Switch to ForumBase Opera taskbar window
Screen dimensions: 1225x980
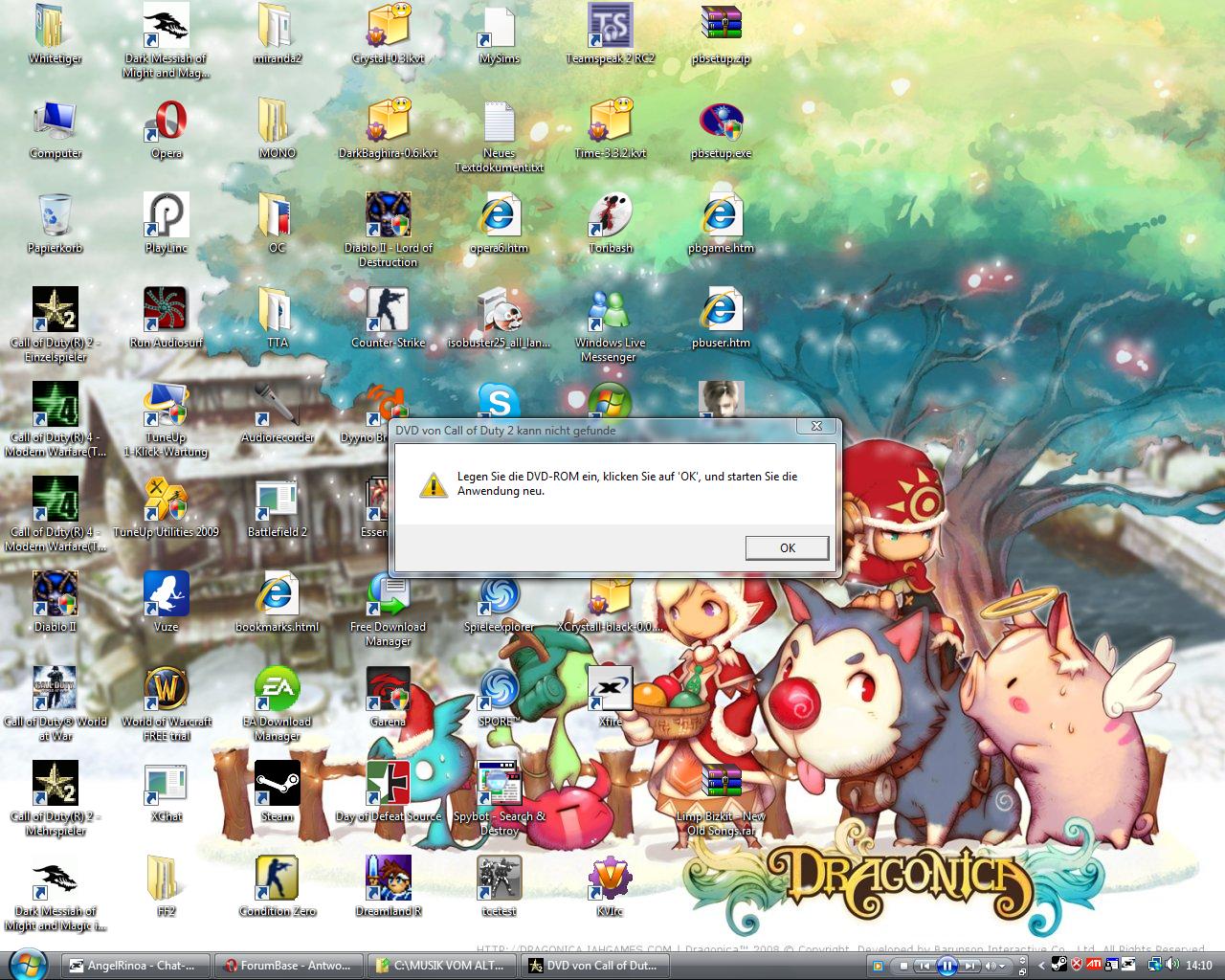coord(288,966)
